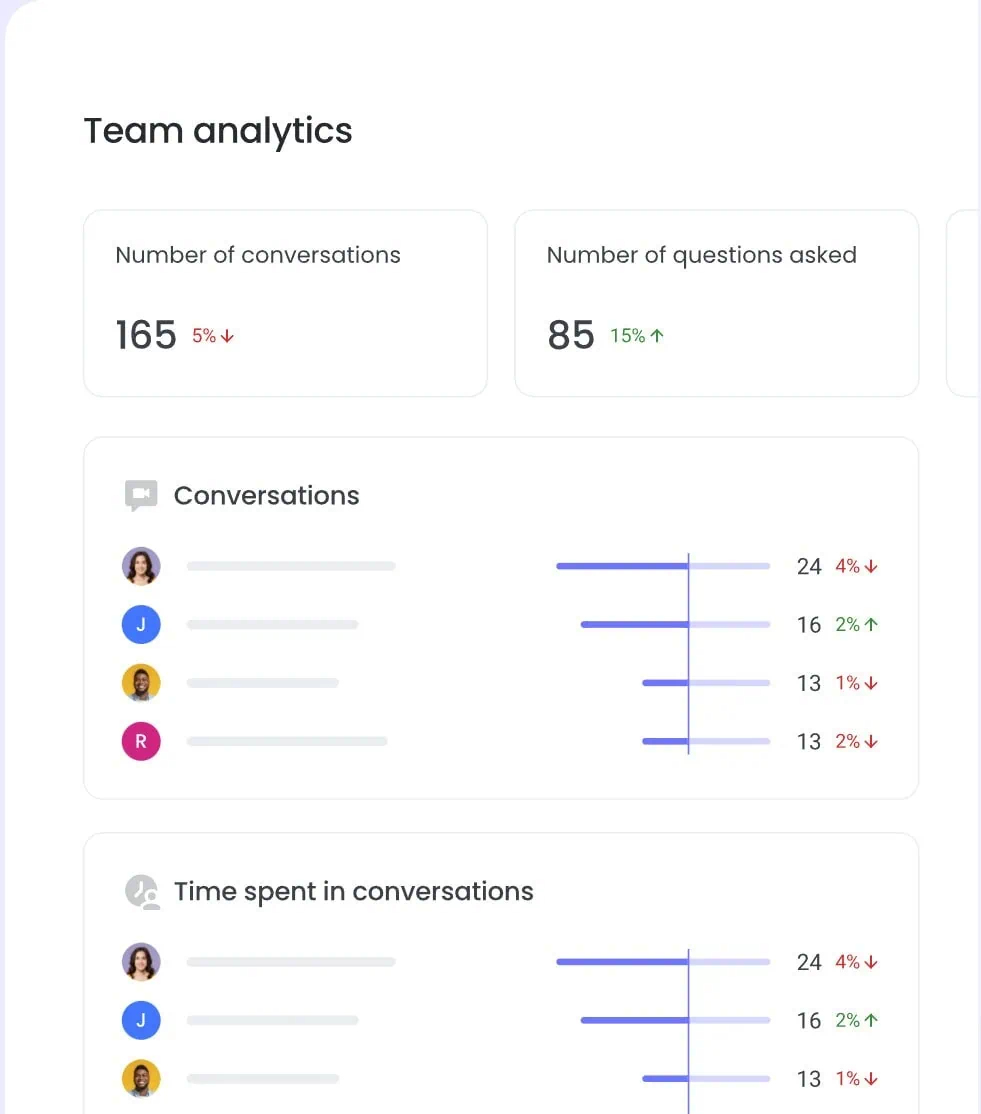Click the green up arrow beside 15%
The image size is (981, 1114).
(x=657, y=335)
